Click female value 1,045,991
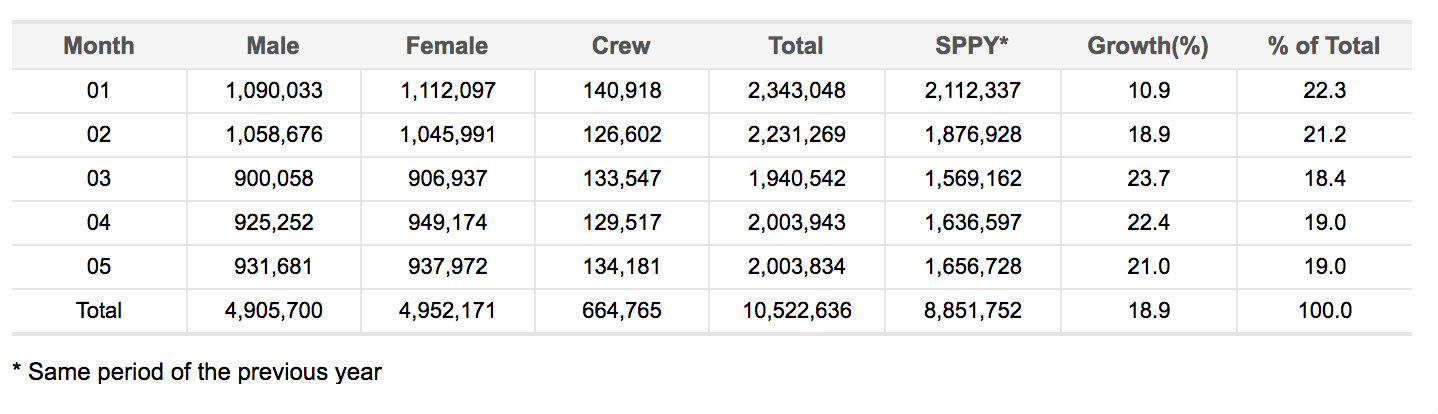Screen dimensions: 1438x414 (x=448, y=135)
